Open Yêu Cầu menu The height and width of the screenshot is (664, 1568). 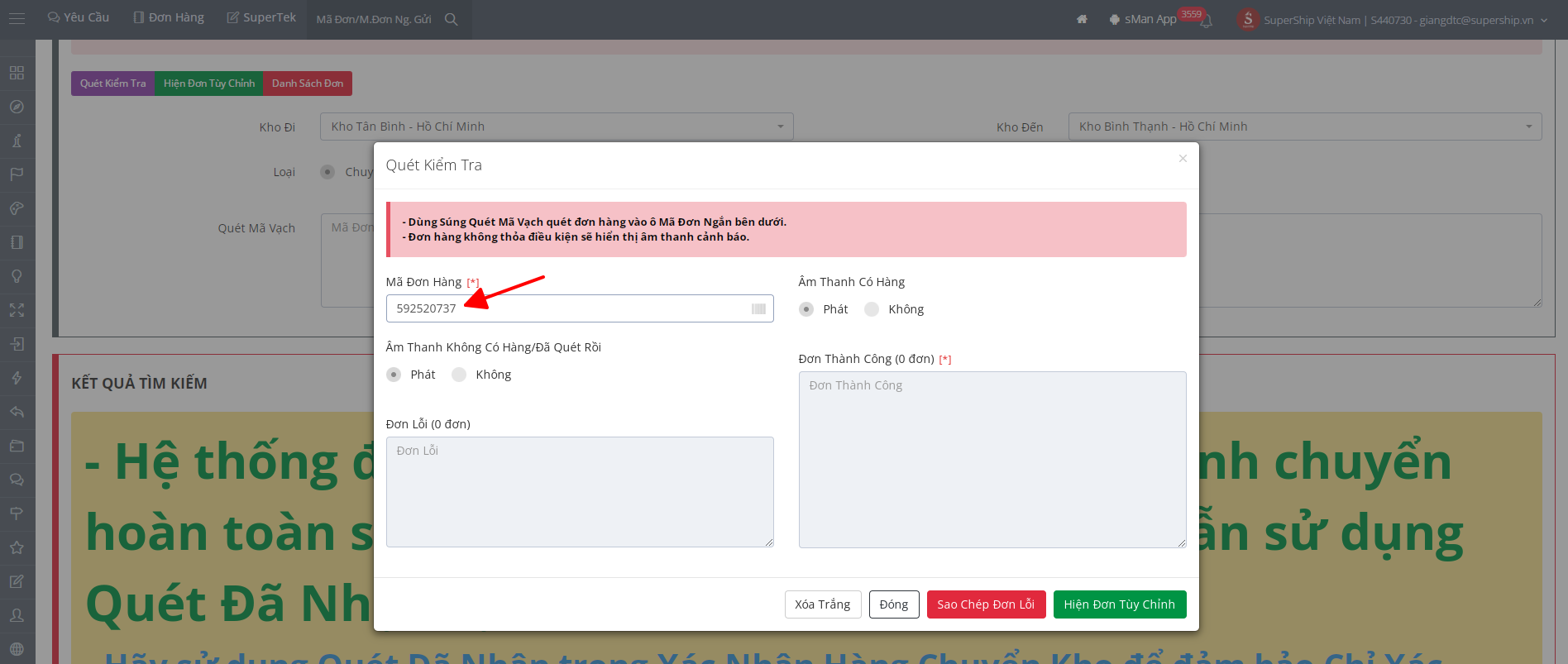click(79, 17)
